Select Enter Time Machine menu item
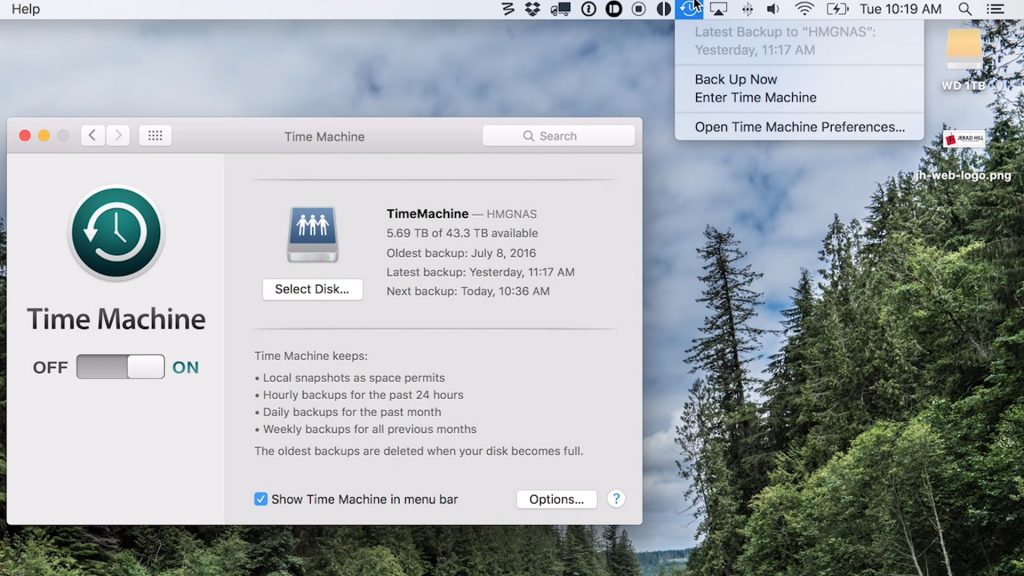Viewport: 1024px width, 576px height. (x=755, y=97)
